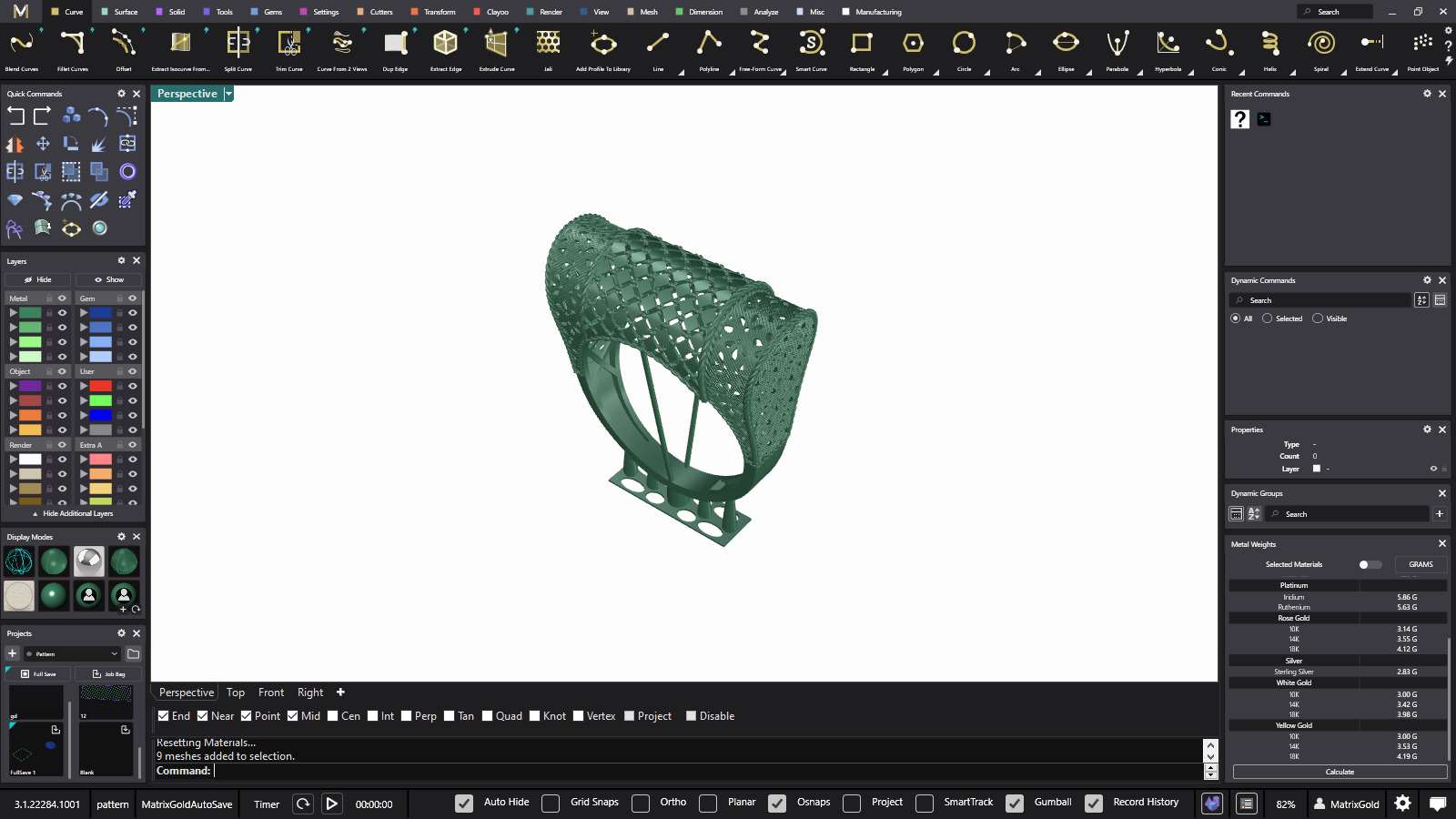Select the Arc tool
Viewport: 1456px width, 819px height.
click(1015, 49)
